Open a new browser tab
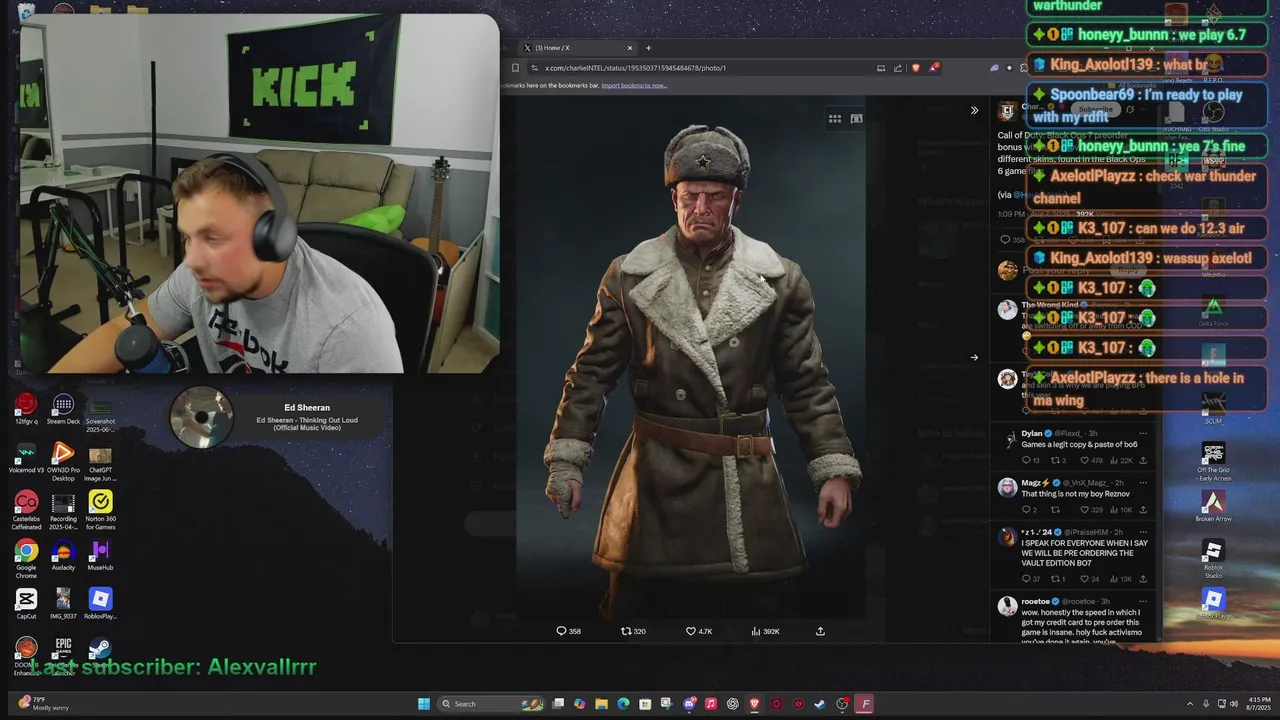 648,48
